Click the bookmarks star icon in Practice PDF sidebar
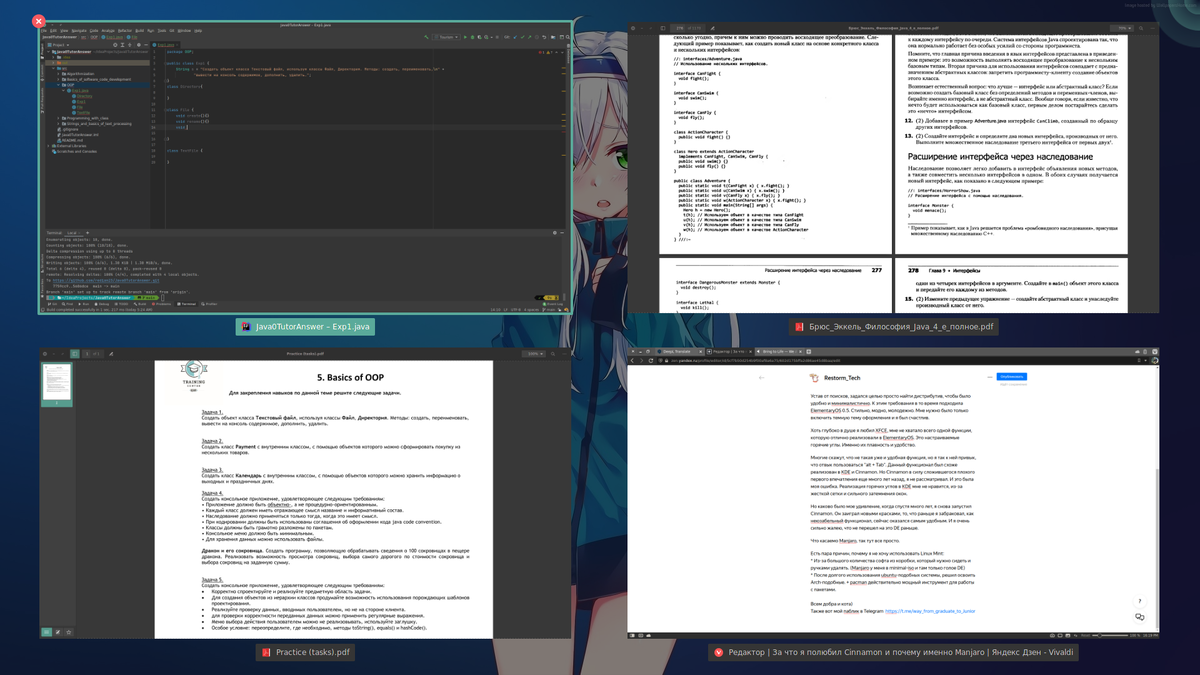This screenshot has width=1200, height=675. click(x=69, y=632)
